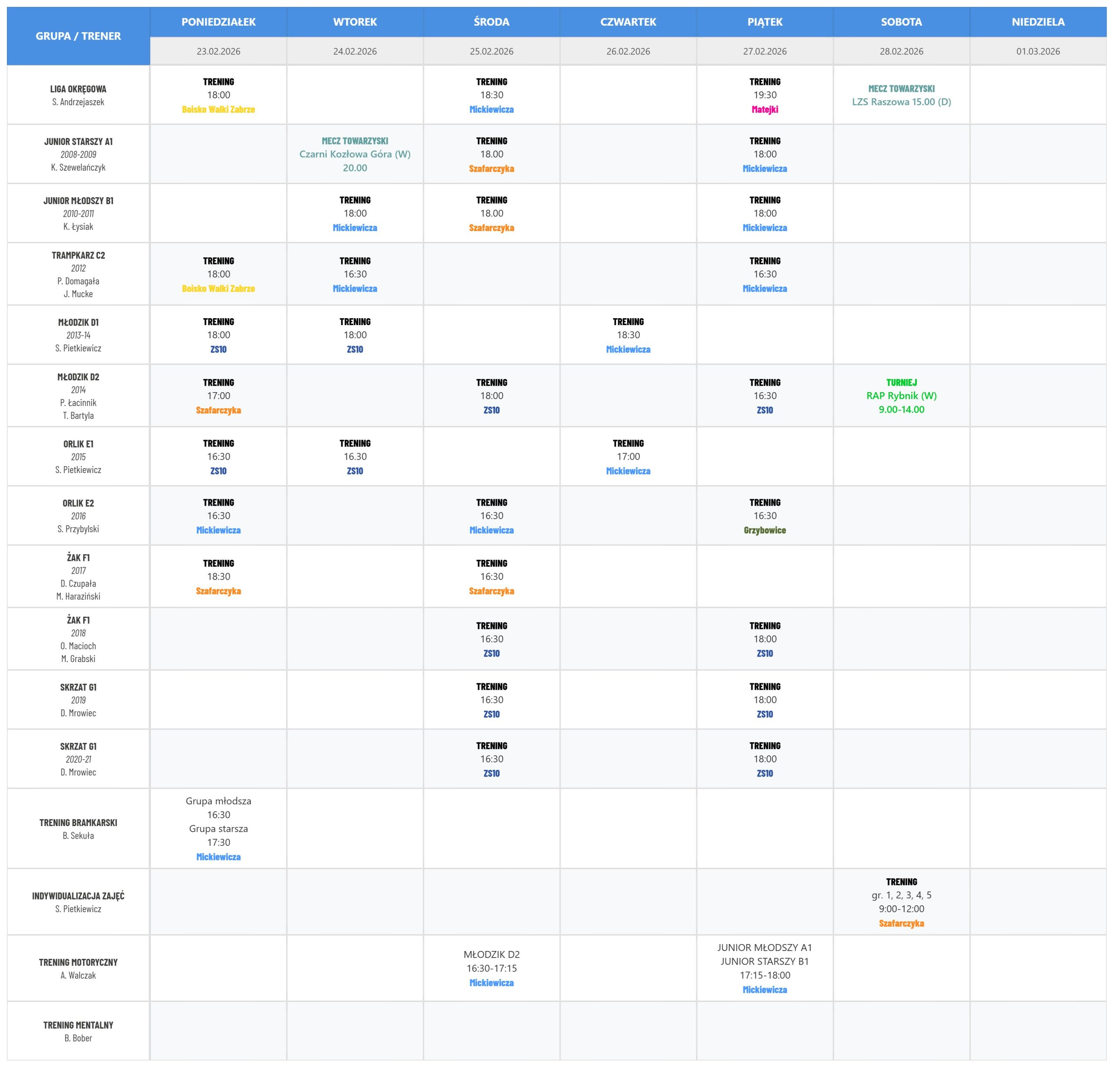Select Saturday individual training at Szafarczyka

(901, 902)
